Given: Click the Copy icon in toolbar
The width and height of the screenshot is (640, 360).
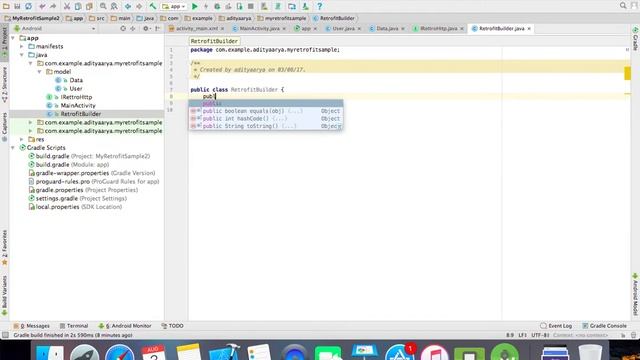Looking at the screenshot, I should (x=78, y=6).
